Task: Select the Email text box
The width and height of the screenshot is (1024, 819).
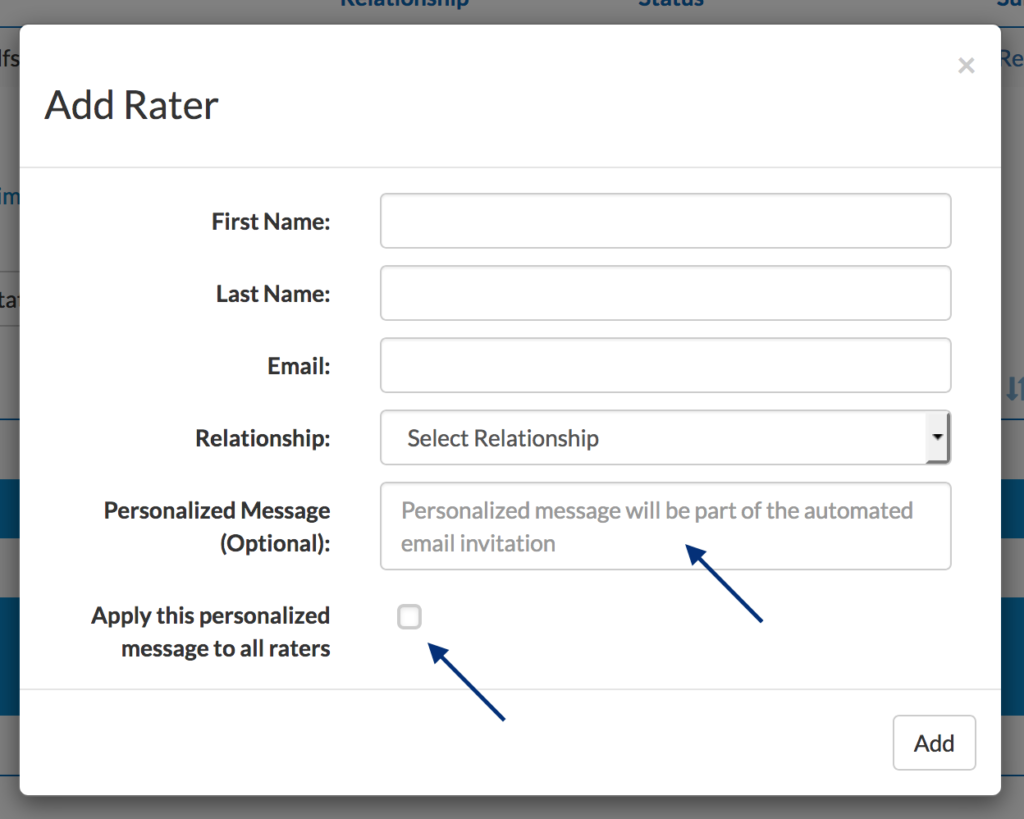Action: [665, 365]
